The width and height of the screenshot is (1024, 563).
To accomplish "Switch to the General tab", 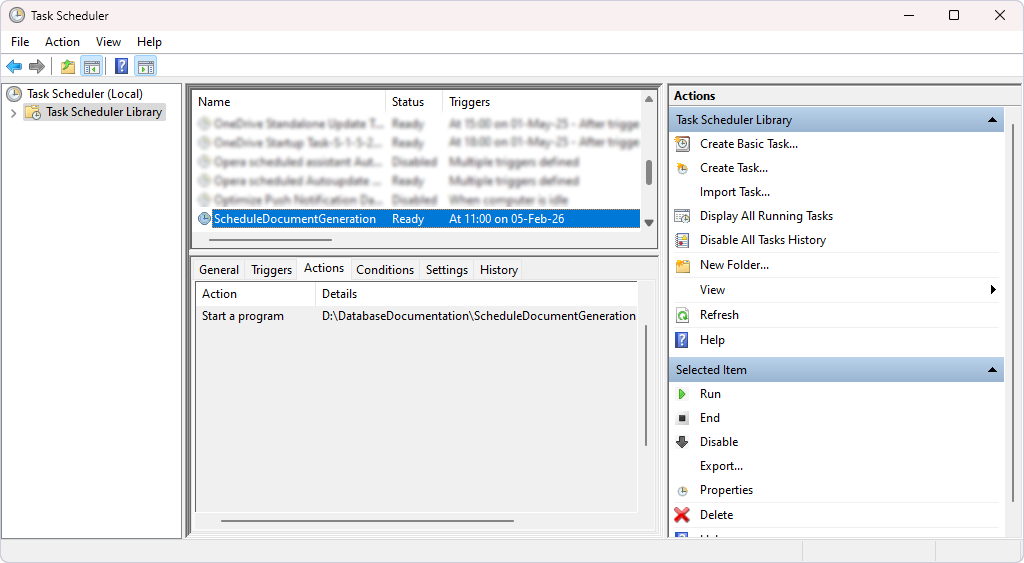I will (219, 270).
